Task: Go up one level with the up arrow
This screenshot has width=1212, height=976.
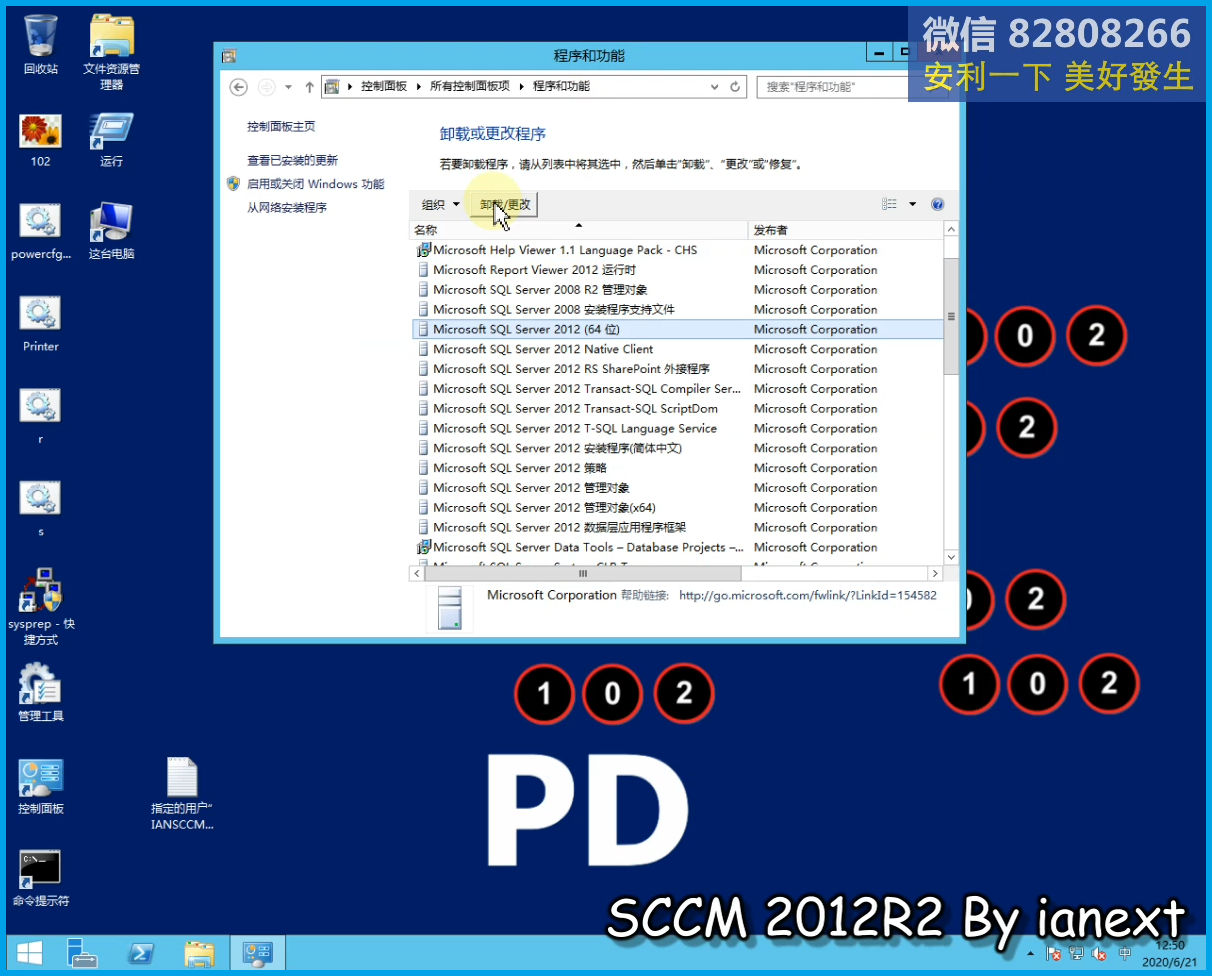Action: pyautogui.click(x=310, y=87)
